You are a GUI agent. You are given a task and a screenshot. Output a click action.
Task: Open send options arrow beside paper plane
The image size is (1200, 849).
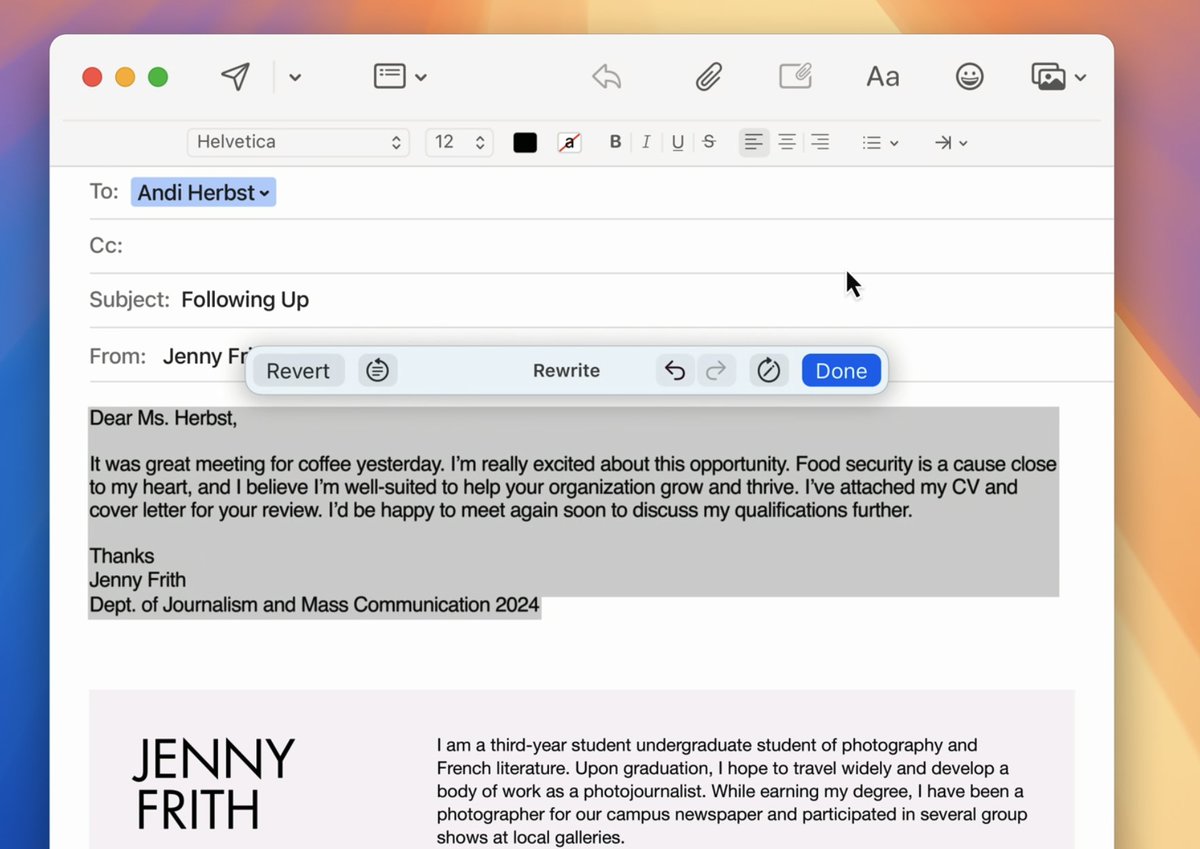[295, 78]
